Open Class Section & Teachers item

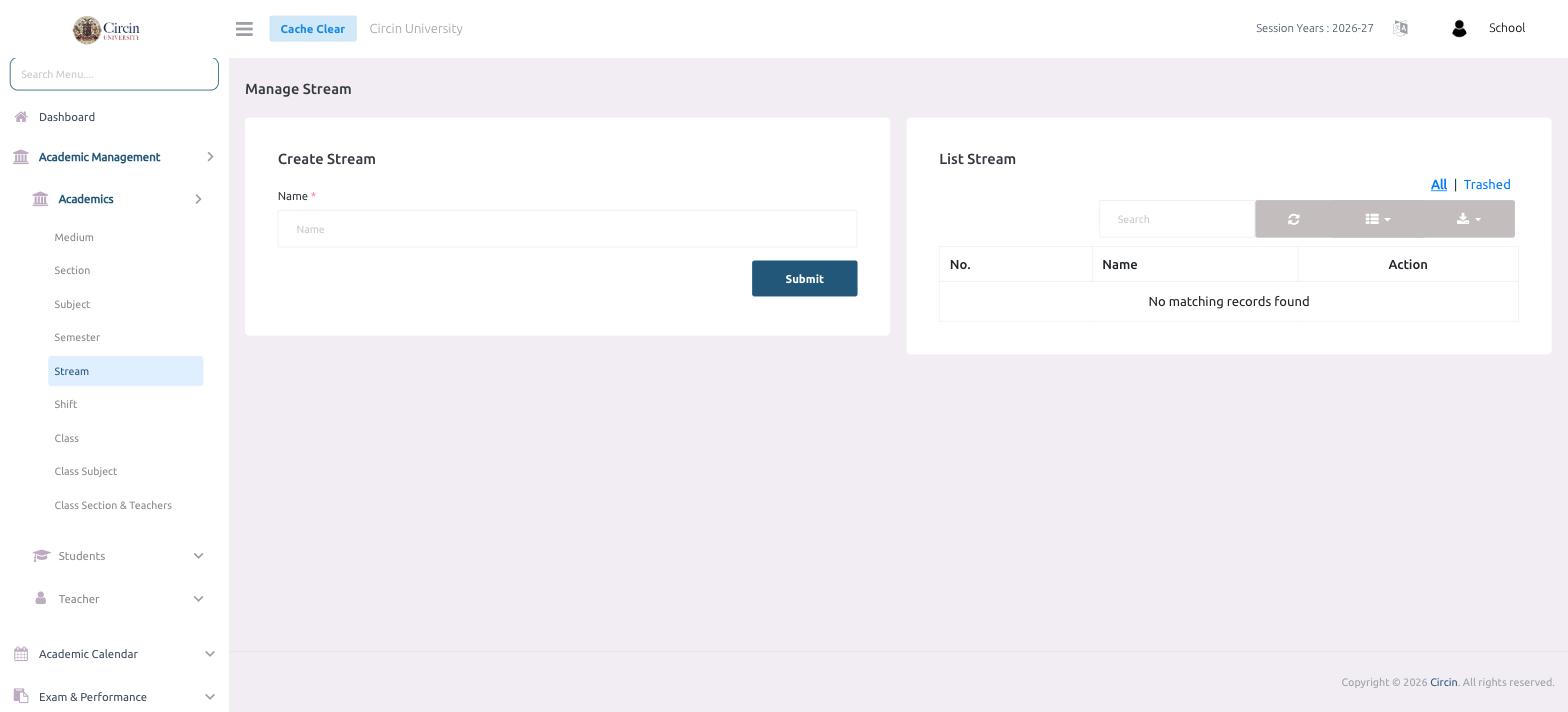[x=113, y=505]
